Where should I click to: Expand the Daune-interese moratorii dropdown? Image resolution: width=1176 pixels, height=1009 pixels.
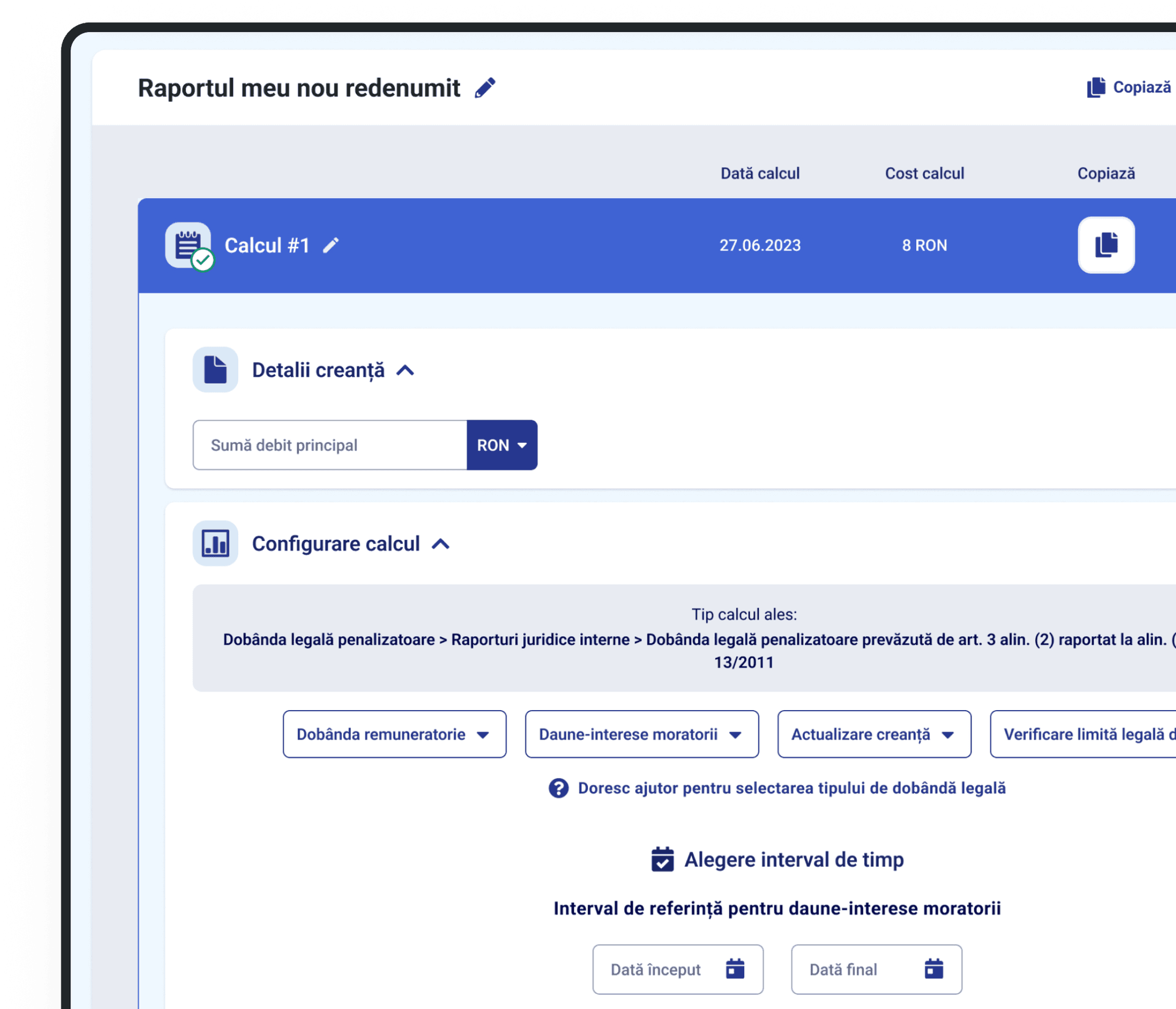(x=641, y=735)
